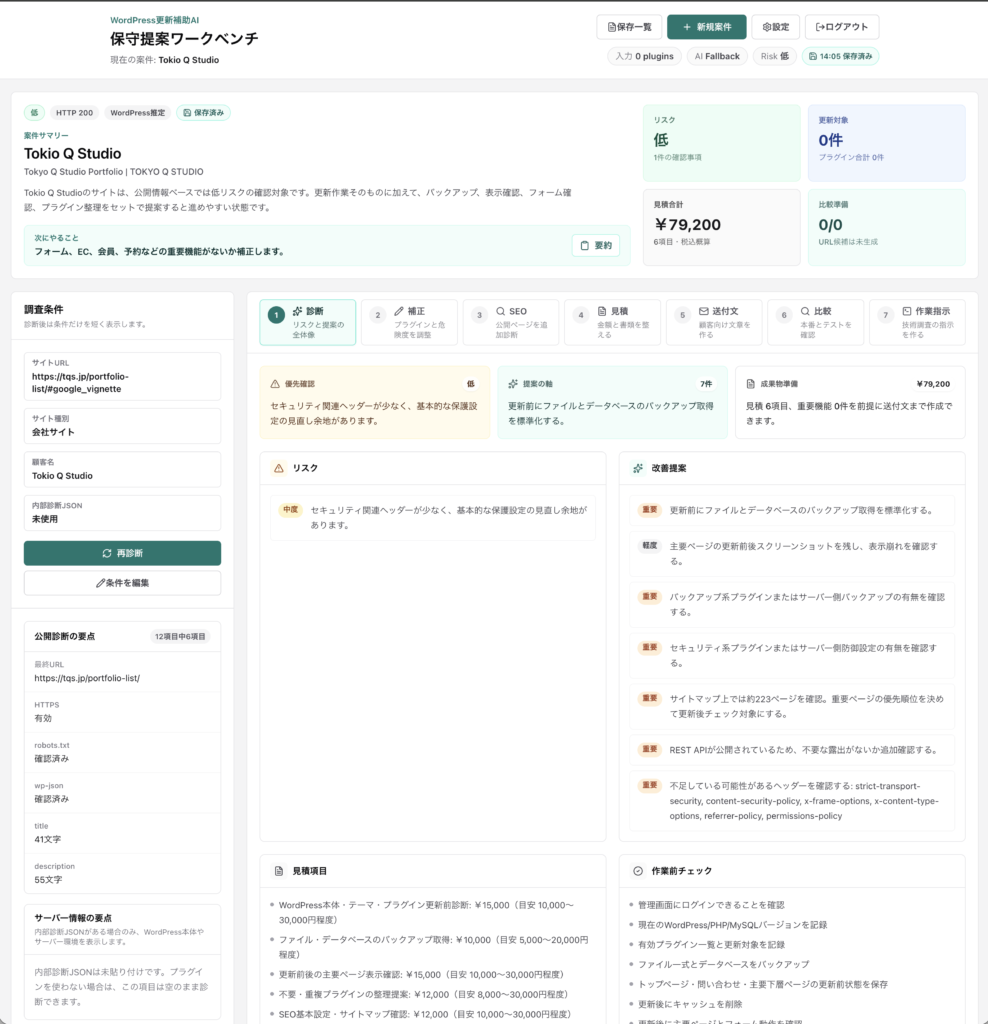The image size is (988, 1024).
Task: Click the リスク 低 summary card
Action: [722, 143]
